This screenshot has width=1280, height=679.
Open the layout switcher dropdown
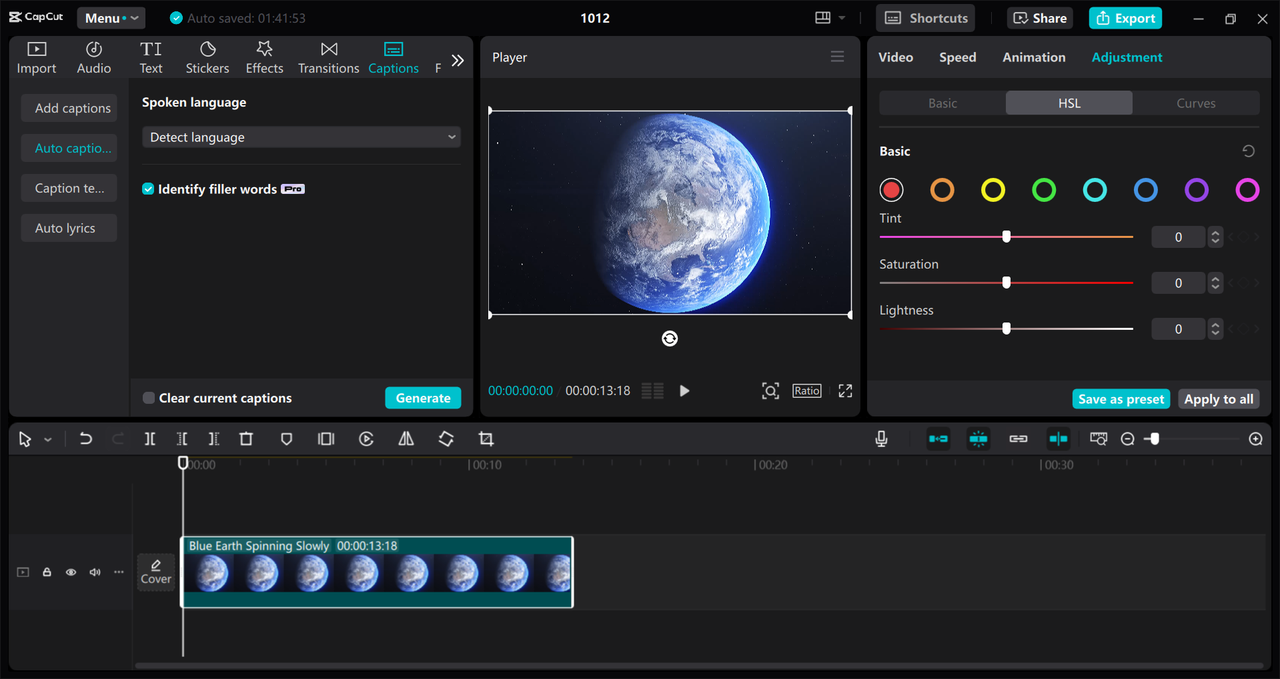click(x=830, y=18)
